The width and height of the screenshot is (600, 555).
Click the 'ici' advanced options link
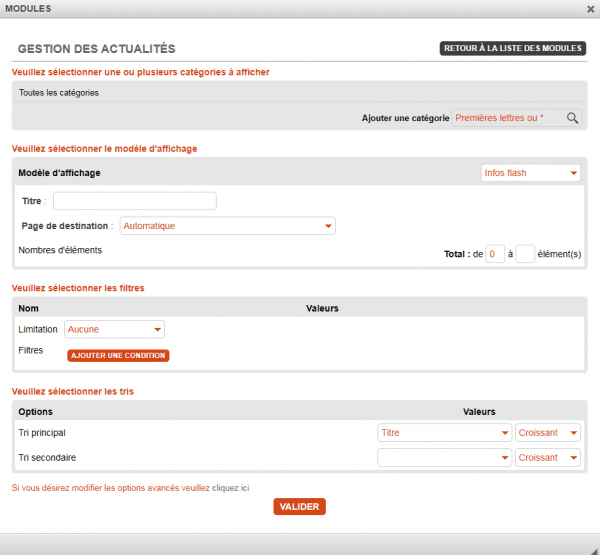(245, 488)
